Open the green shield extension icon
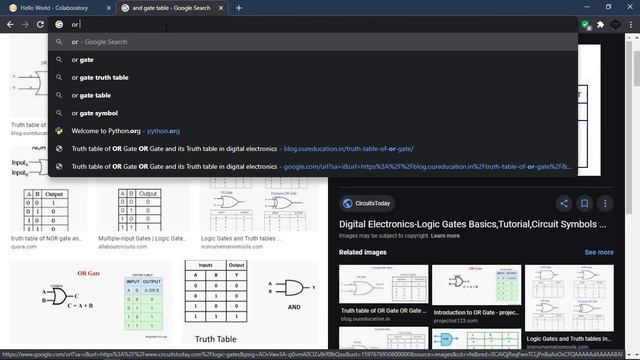Image resolution: width=640 pixels, height=360 pixels. tap(586, 25)
